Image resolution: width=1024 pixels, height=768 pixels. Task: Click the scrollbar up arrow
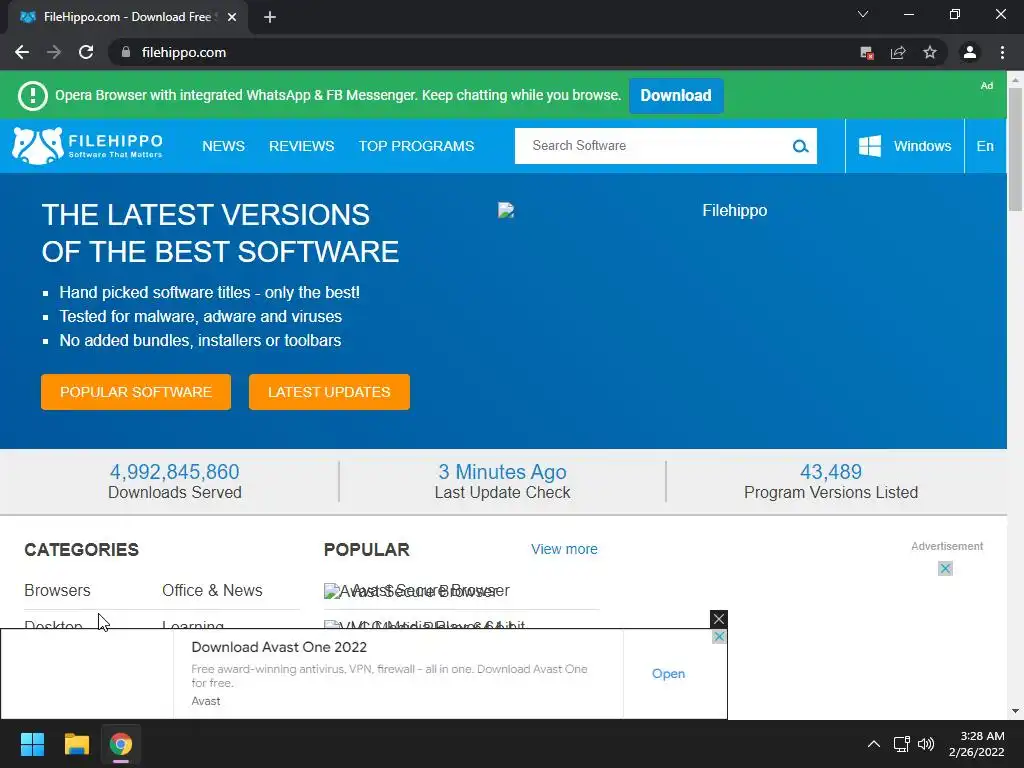1015,79
